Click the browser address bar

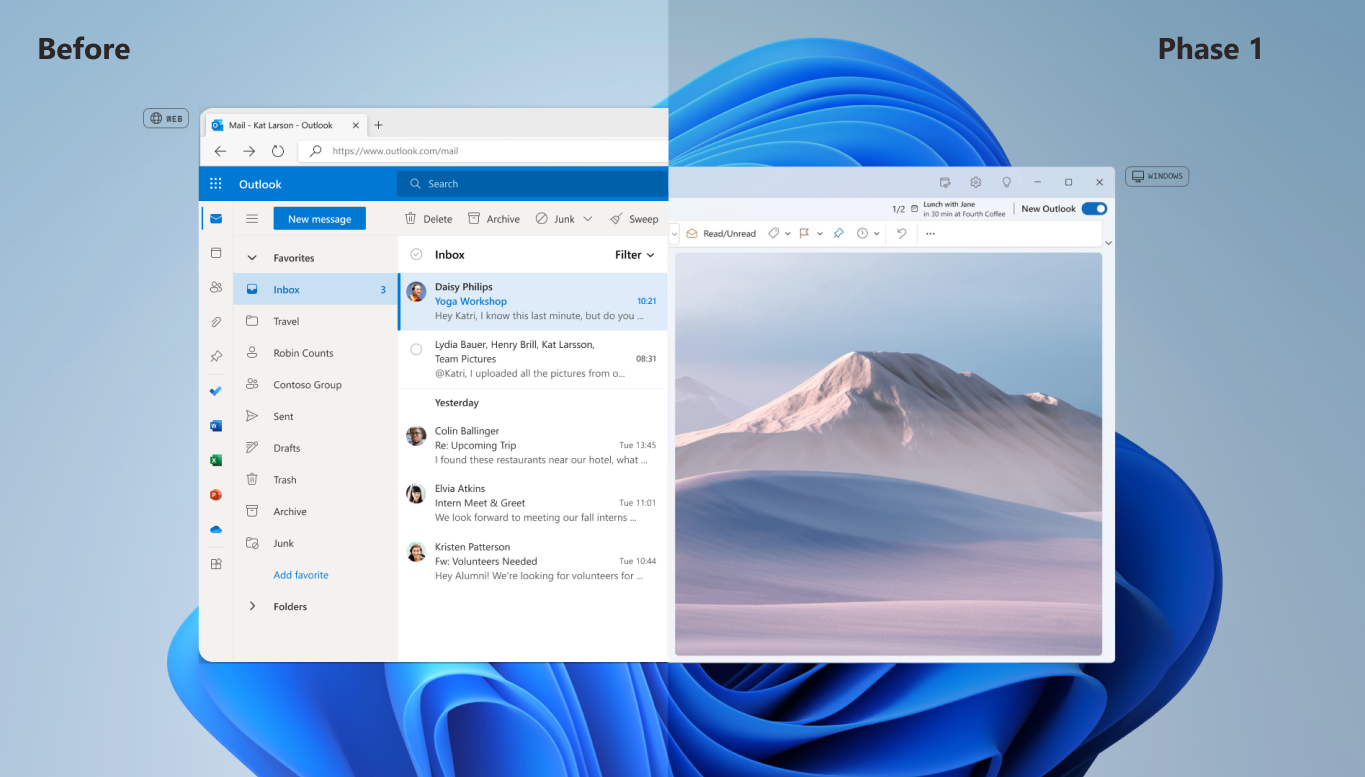click(483, 151)
